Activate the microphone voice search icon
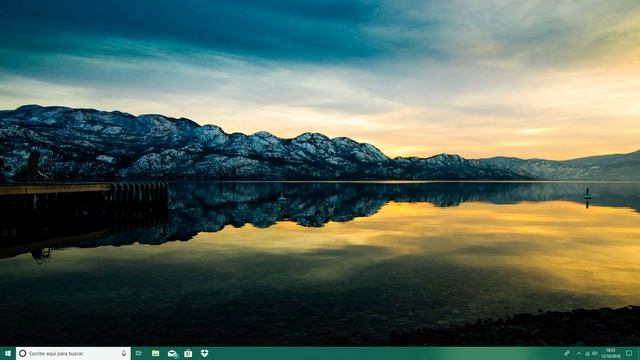 (x=124, y=353)
